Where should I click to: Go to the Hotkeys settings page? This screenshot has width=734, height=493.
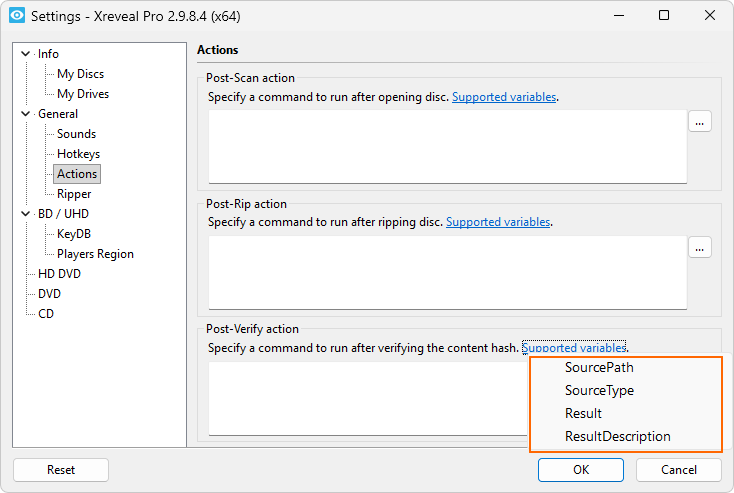78,154
